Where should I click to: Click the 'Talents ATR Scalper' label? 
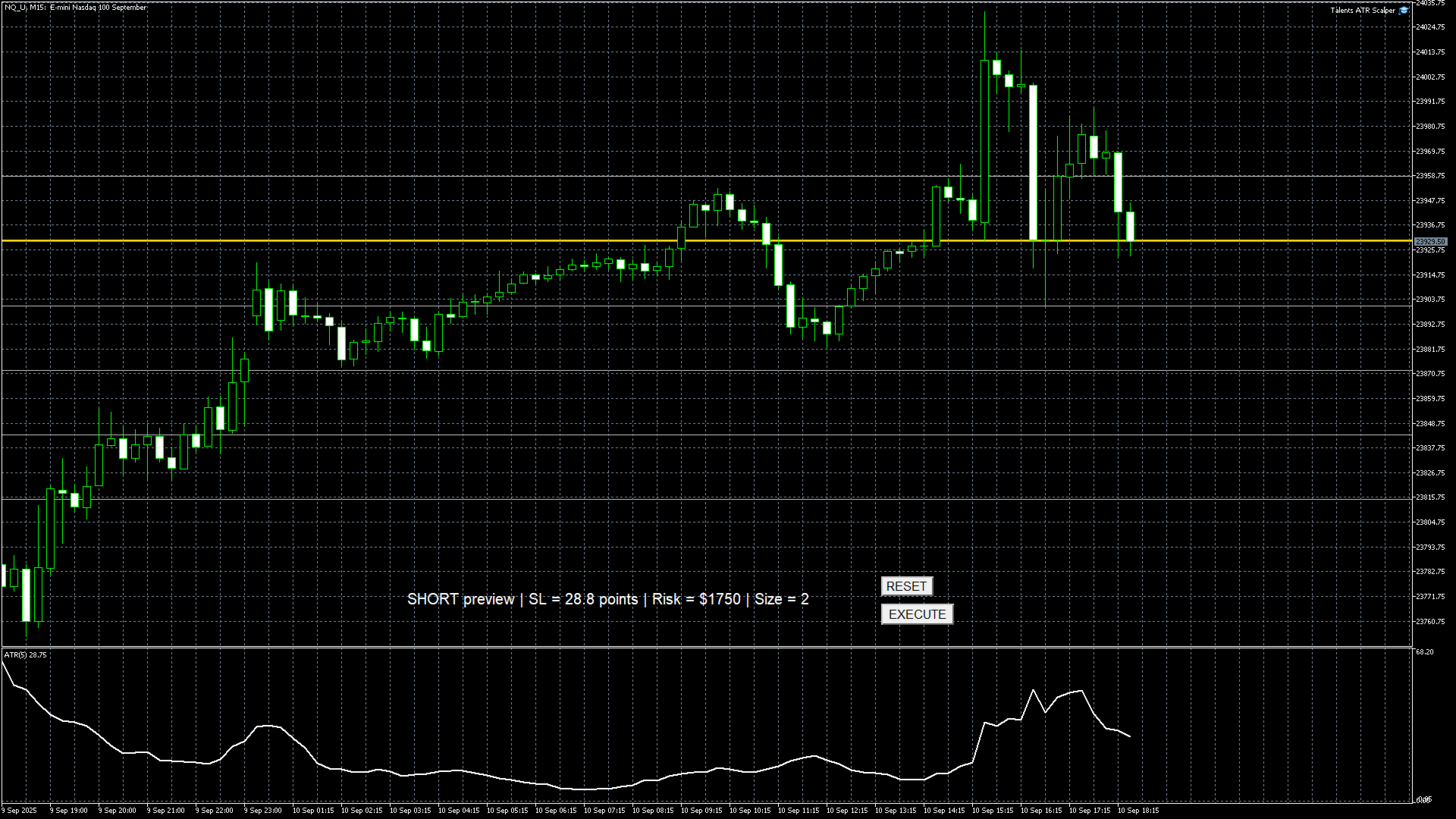(x=1362, y=11)
